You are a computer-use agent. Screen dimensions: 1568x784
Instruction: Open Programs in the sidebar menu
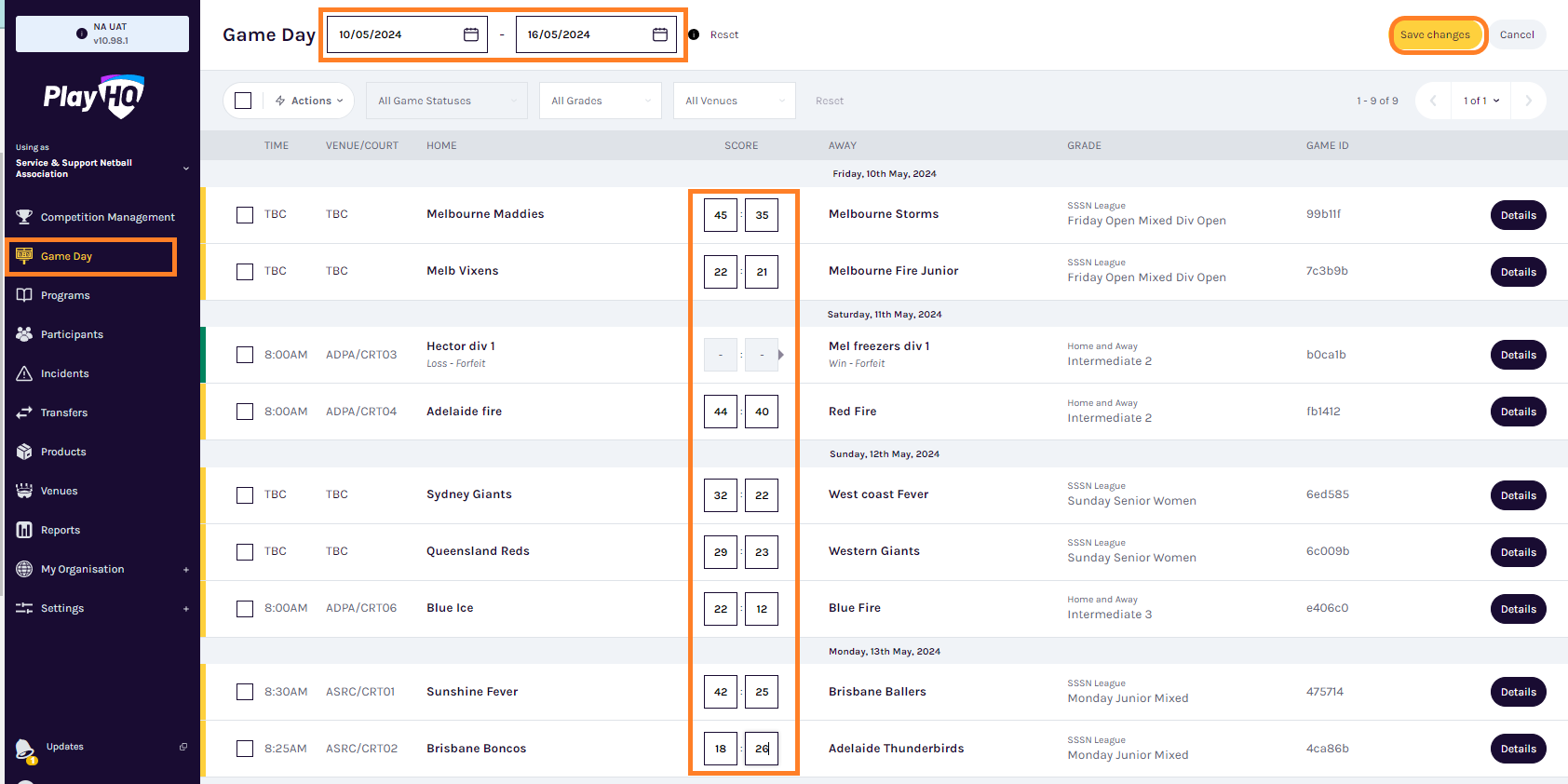[65, 295]
